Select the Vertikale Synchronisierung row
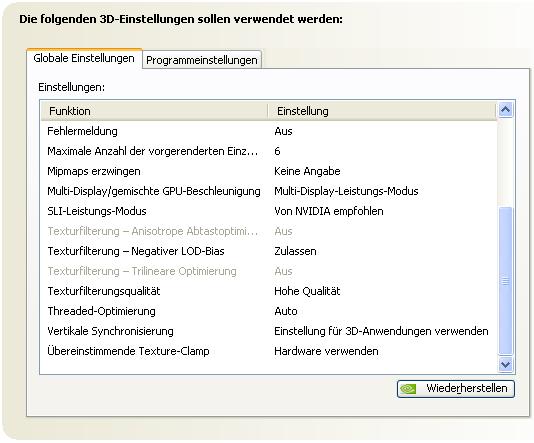 click(x=269, y=331)
